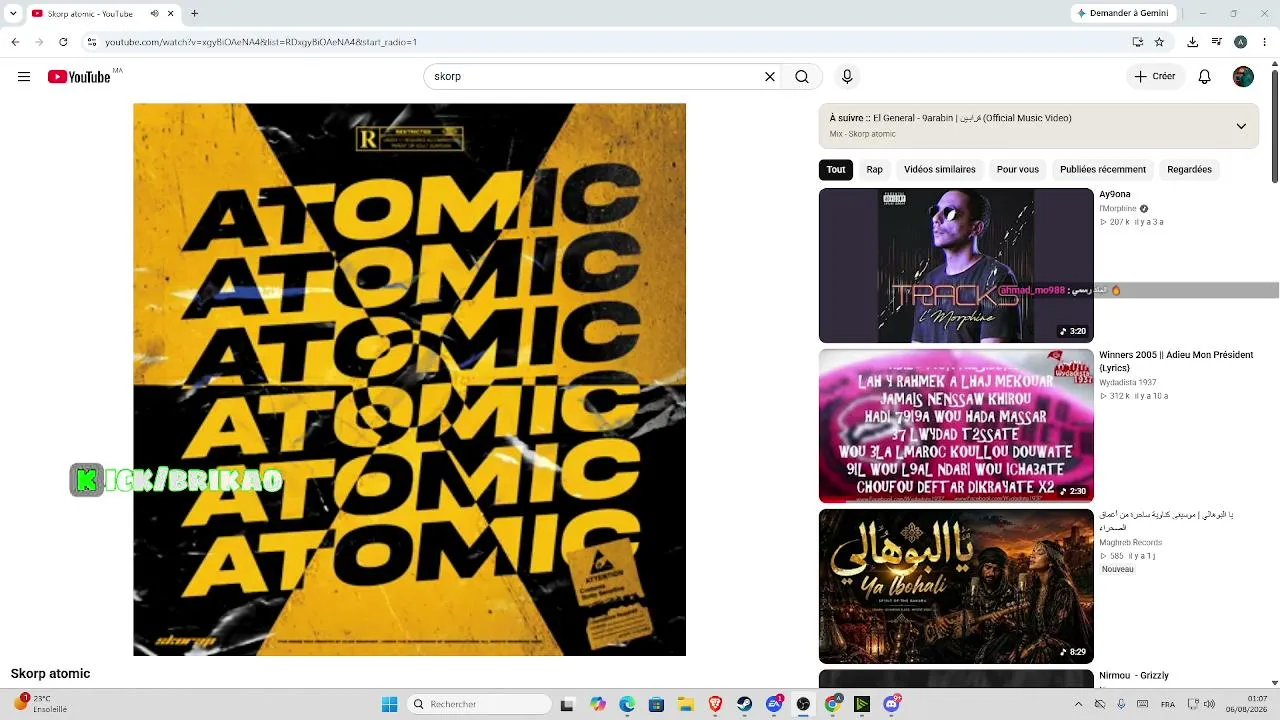Open the YouTube hamburger guide menu

click(24, 77)
